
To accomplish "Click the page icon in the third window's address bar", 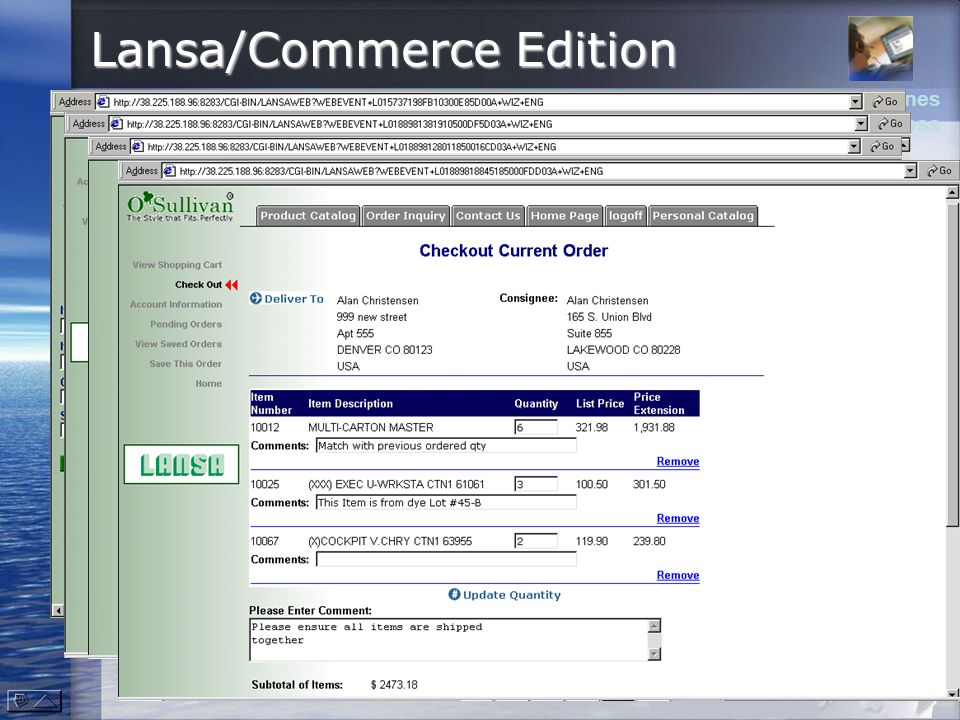I will pos(138,147).
